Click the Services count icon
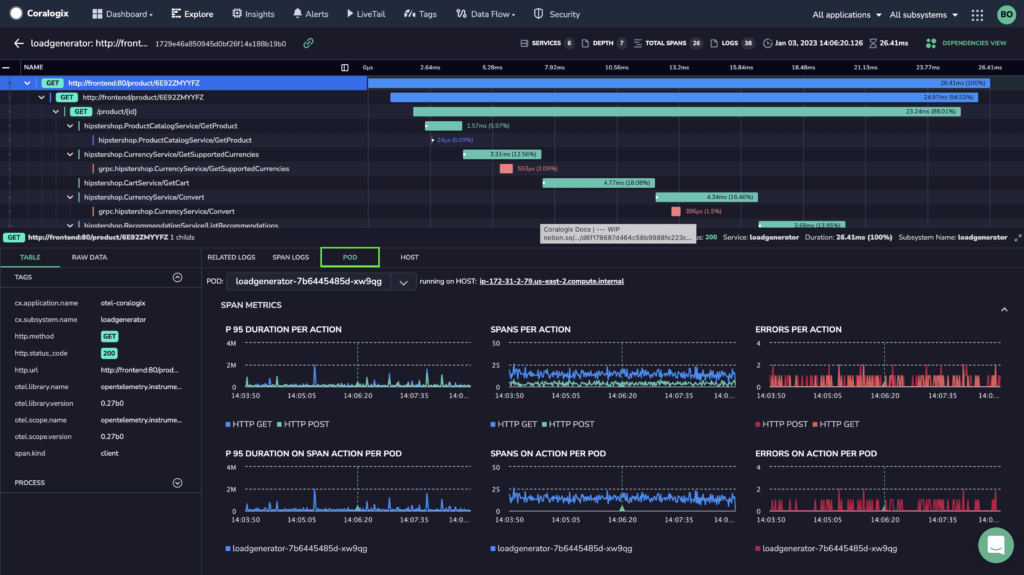The width and height of the screenshot is (1024, 575). coord(524,43)
